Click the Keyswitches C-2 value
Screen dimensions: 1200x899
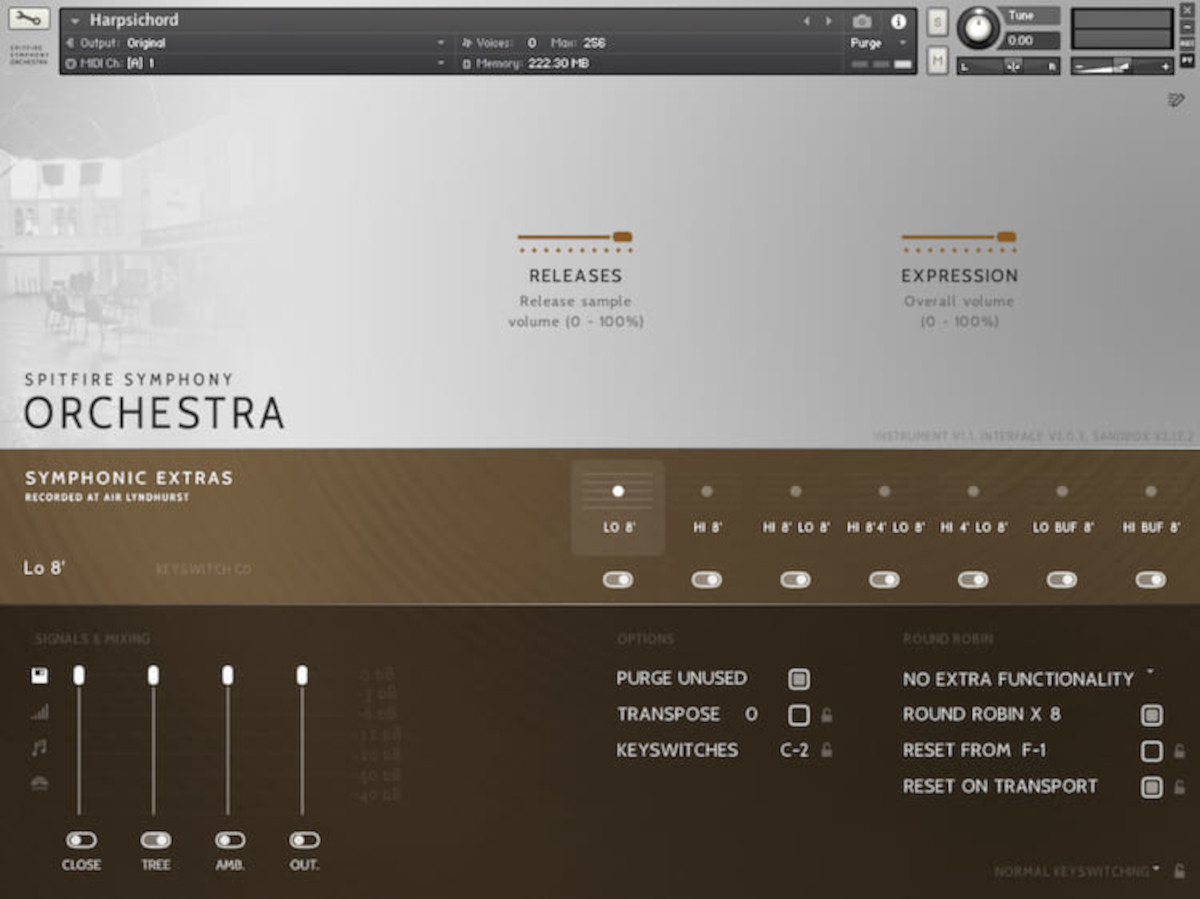794,750
